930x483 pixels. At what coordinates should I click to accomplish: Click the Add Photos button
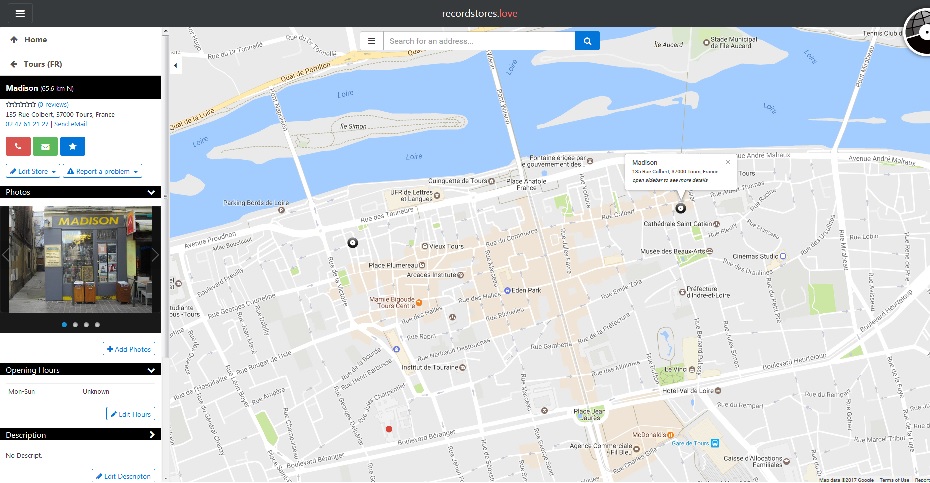[129, 349]
